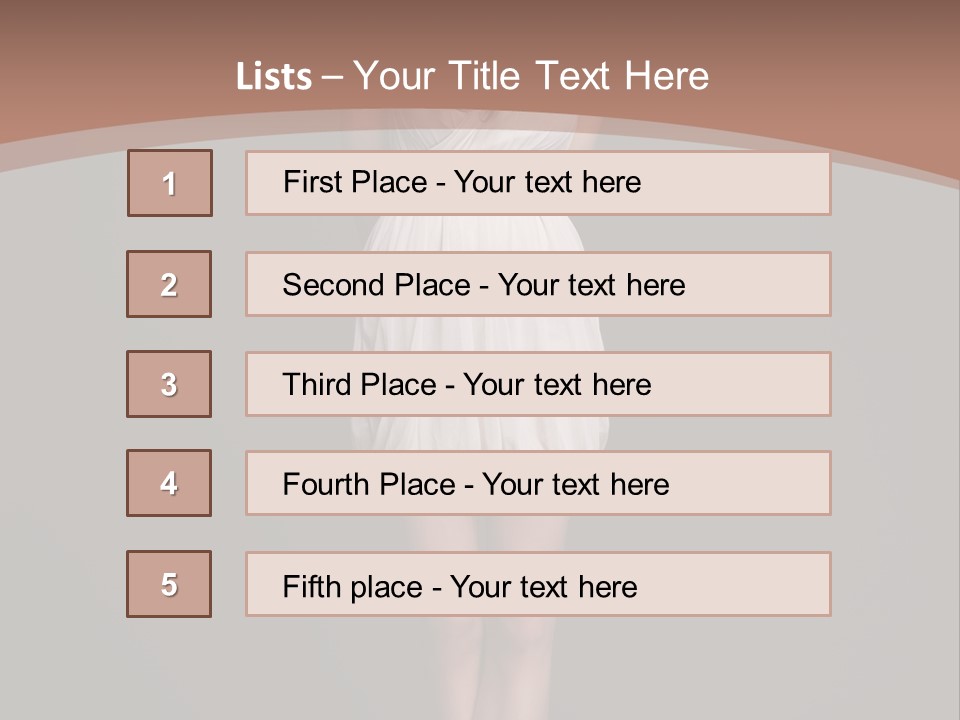Click the number 1 box
Screen dimensions: 960x720
coord(170,183)
